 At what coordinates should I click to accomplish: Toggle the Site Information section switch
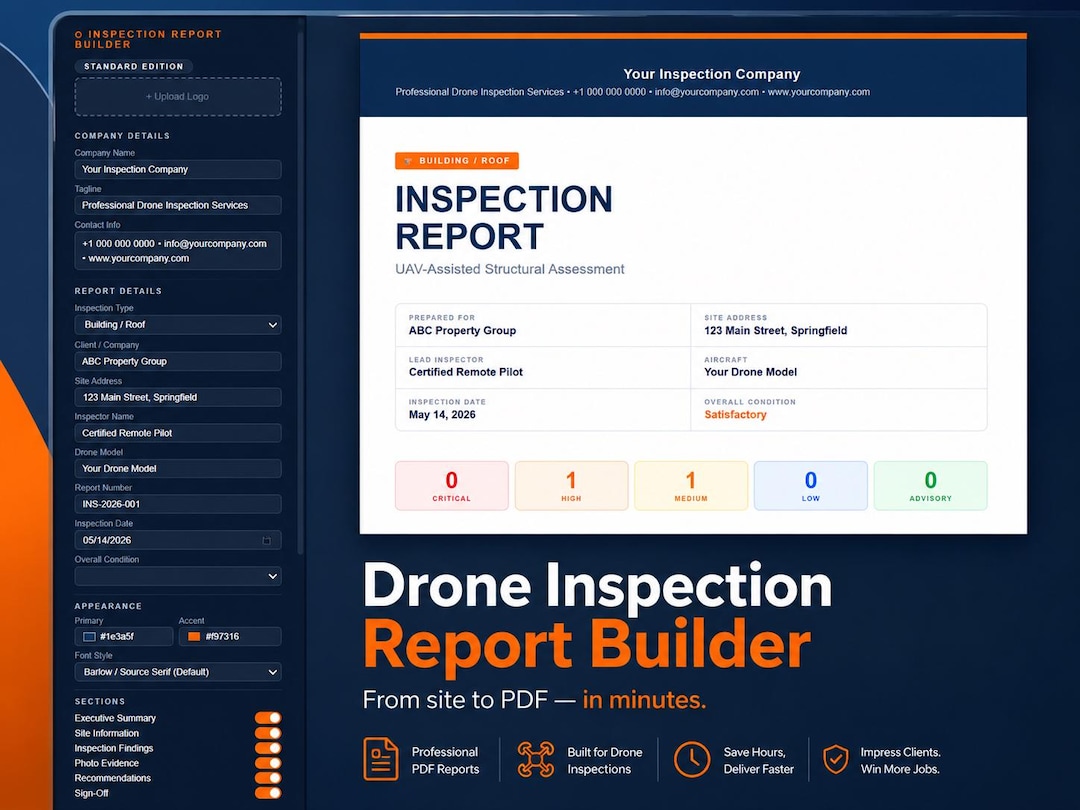pyautogui.click(x=268, y=733)
